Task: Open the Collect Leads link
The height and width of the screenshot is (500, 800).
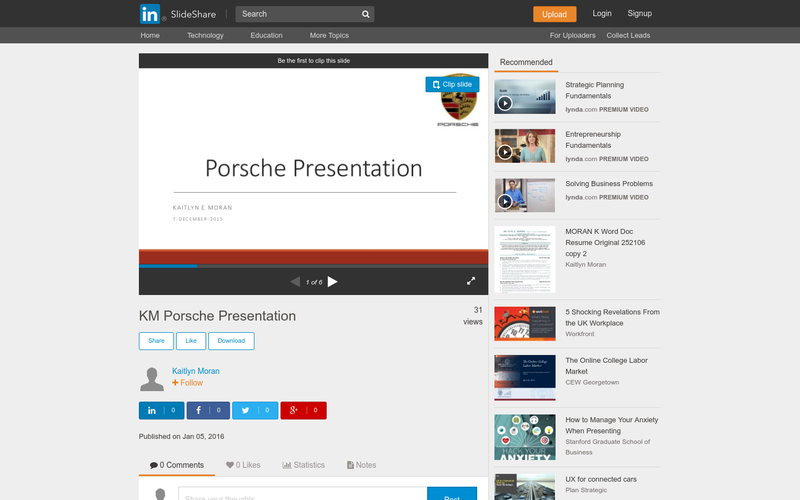Action: tap(628, 35)
